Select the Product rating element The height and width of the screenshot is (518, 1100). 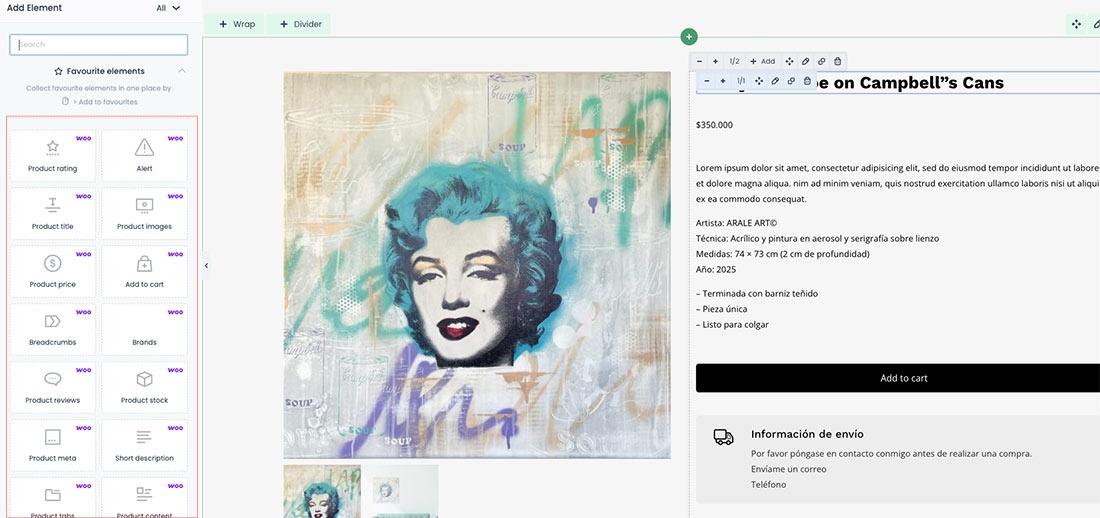[x=53, y=155]
